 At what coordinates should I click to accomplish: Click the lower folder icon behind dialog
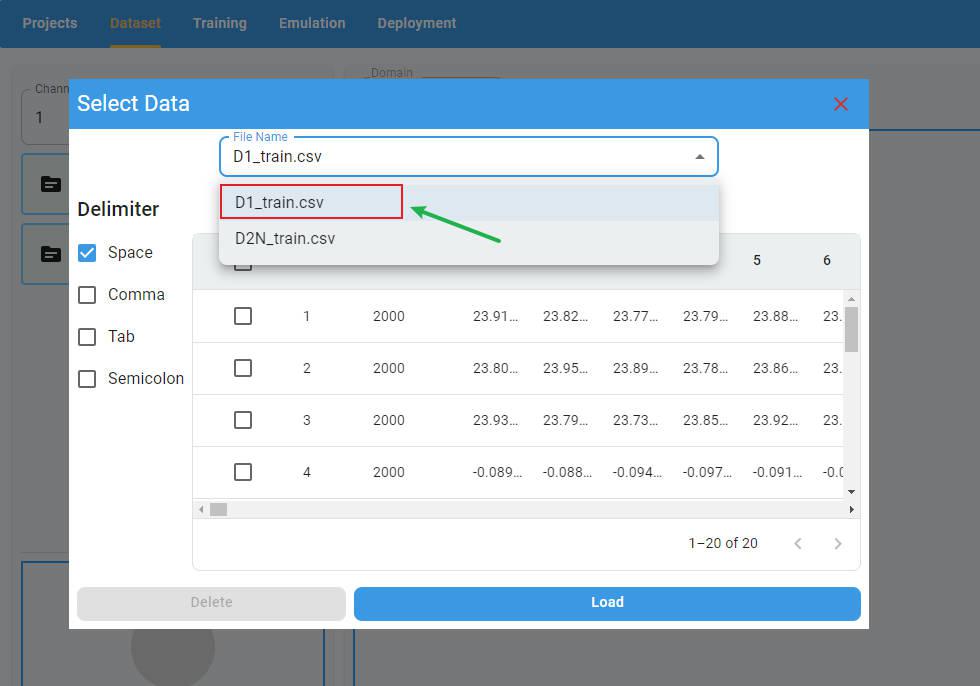click(51, 254)
